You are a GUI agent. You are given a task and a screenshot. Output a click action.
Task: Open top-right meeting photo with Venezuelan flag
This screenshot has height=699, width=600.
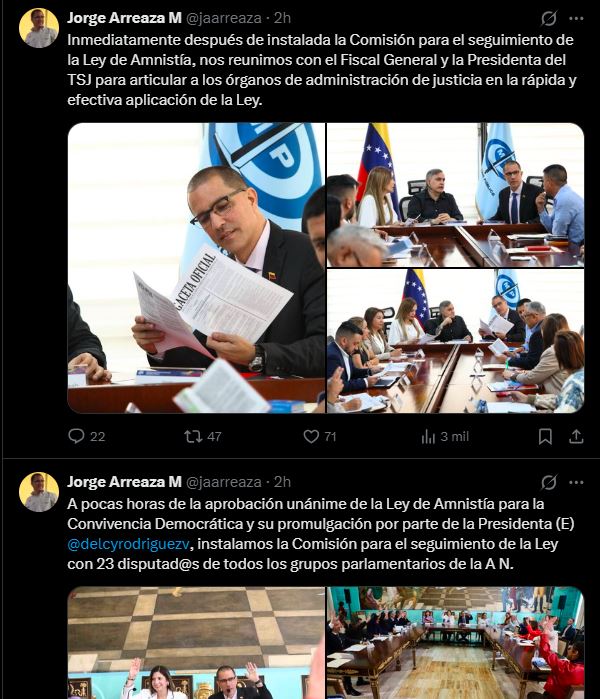tap(456, 195)
